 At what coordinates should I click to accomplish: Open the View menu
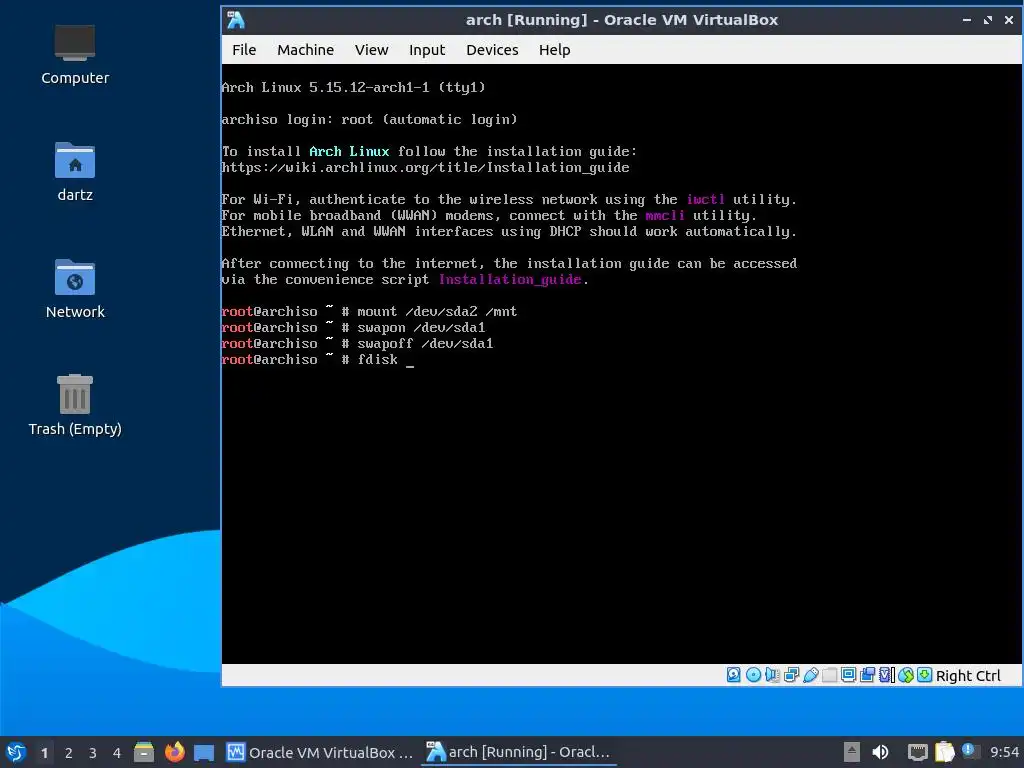pyautogui.click(x=371, y=50)
